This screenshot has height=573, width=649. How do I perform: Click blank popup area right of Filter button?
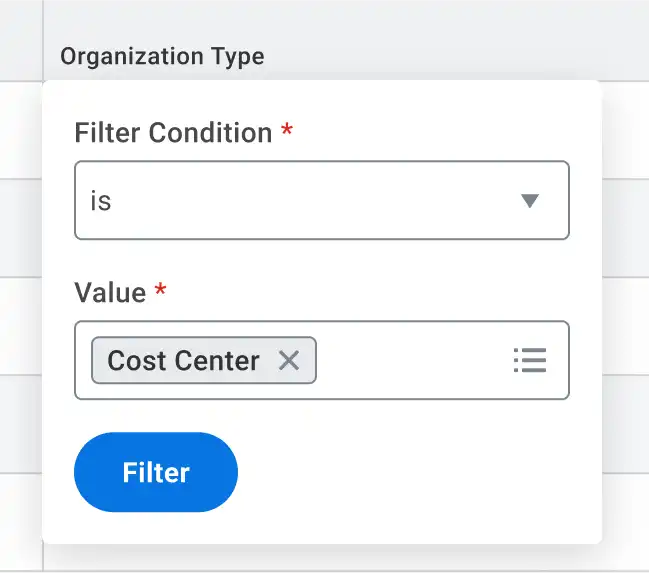(x=420, y=472)
